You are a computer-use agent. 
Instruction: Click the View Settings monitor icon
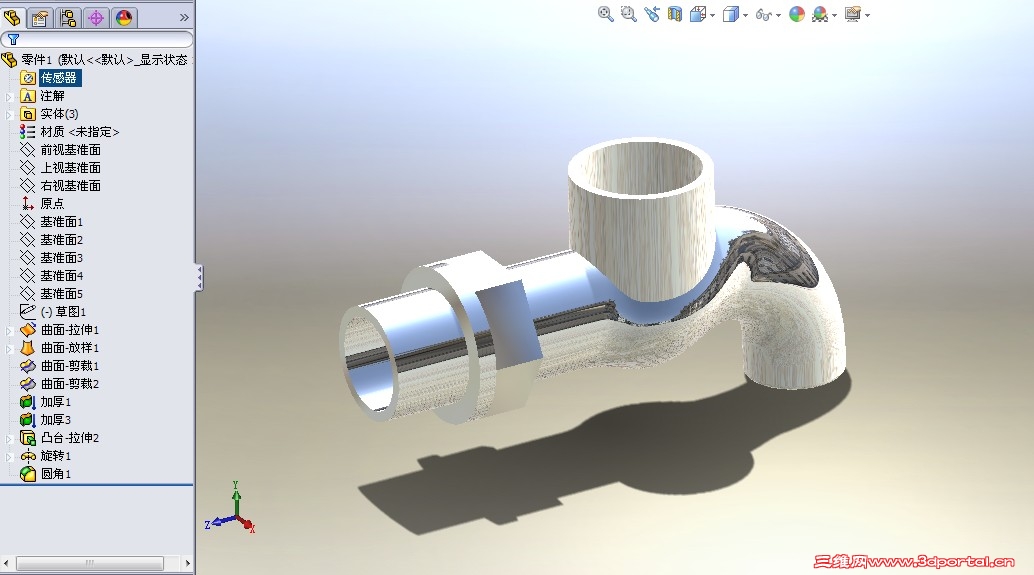tap(853, 14)
